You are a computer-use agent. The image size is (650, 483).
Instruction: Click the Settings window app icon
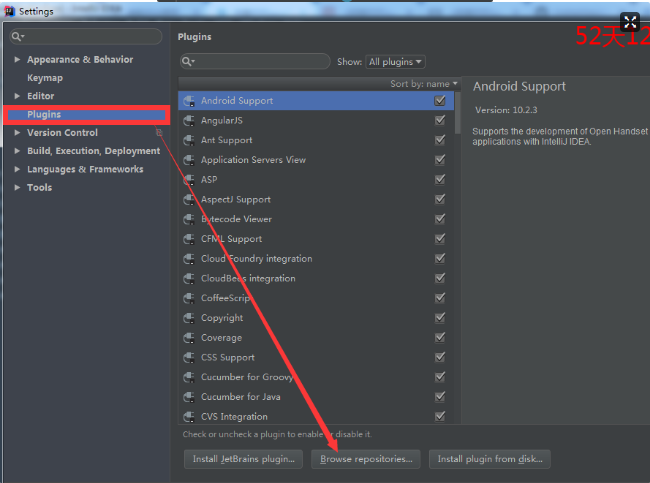(x=9, y=11)
